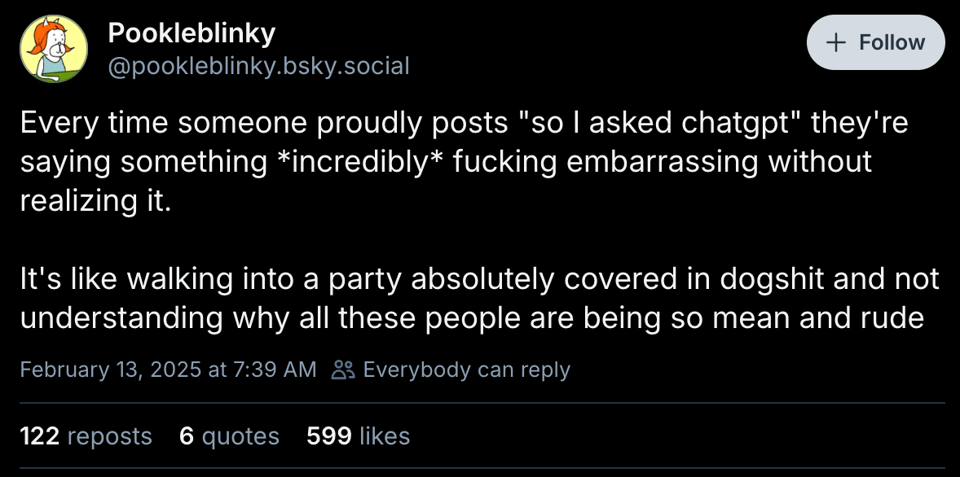Click the Everybody can reply label
The width and height of the screenshot is (960, 477).
pos(466,370)
